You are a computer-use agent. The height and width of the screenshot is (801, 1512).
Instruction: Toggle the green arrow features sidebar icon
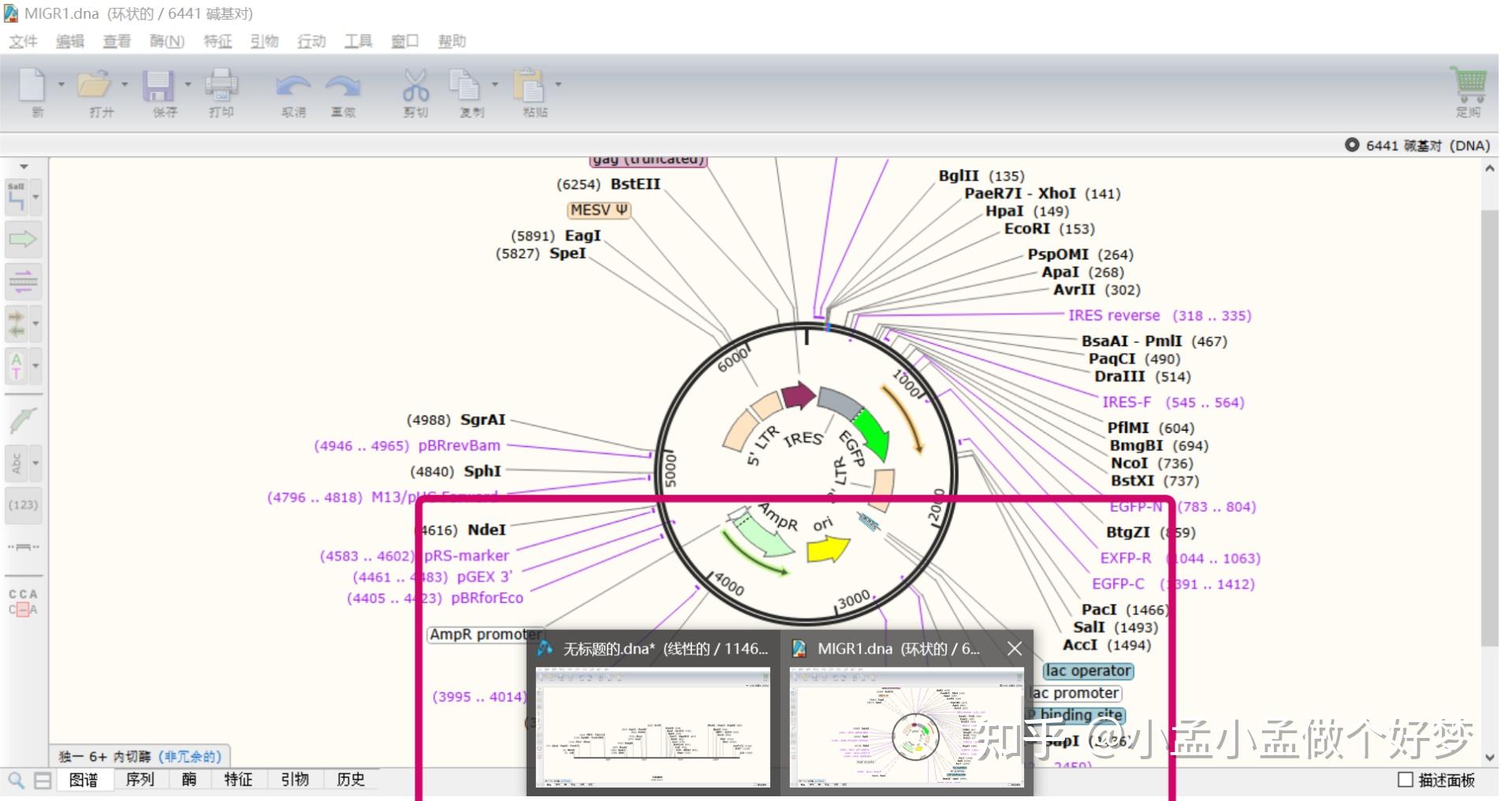(x=23, y=239)
